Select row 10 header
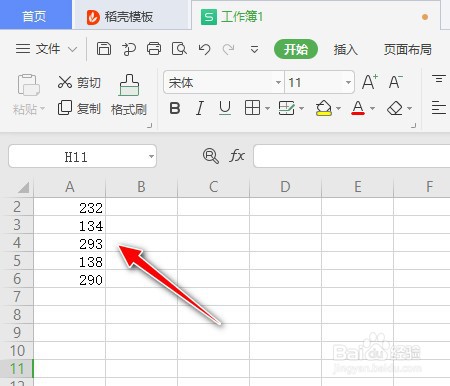 click(x=17, y=351)
